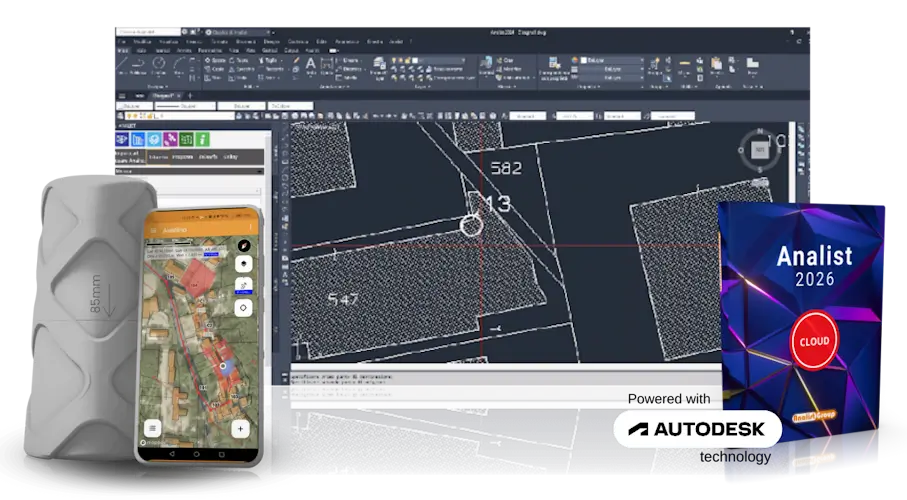Viewport: 907px width, 500px height.
Task: Open the Layer Properties manager
Action: 379,68
